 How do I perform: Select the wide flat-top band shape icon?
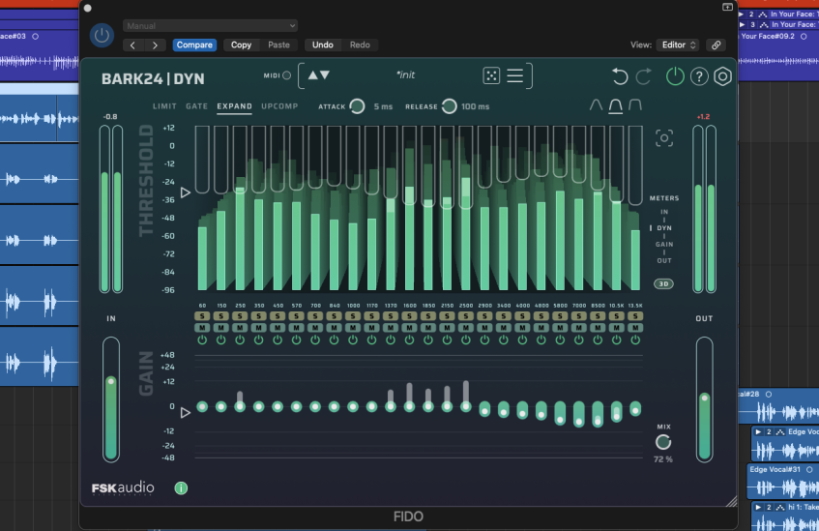(x=635, y=105)
